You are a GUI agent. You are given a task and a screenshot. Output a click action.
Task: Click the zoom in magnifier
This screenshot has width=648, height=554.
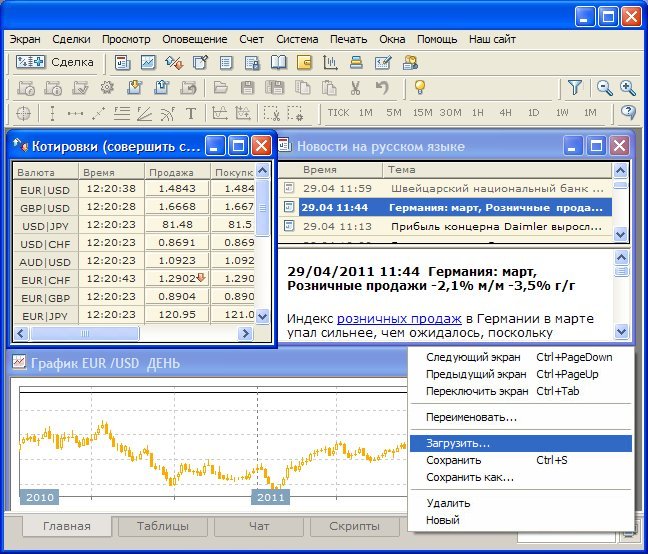coord(628,88)
